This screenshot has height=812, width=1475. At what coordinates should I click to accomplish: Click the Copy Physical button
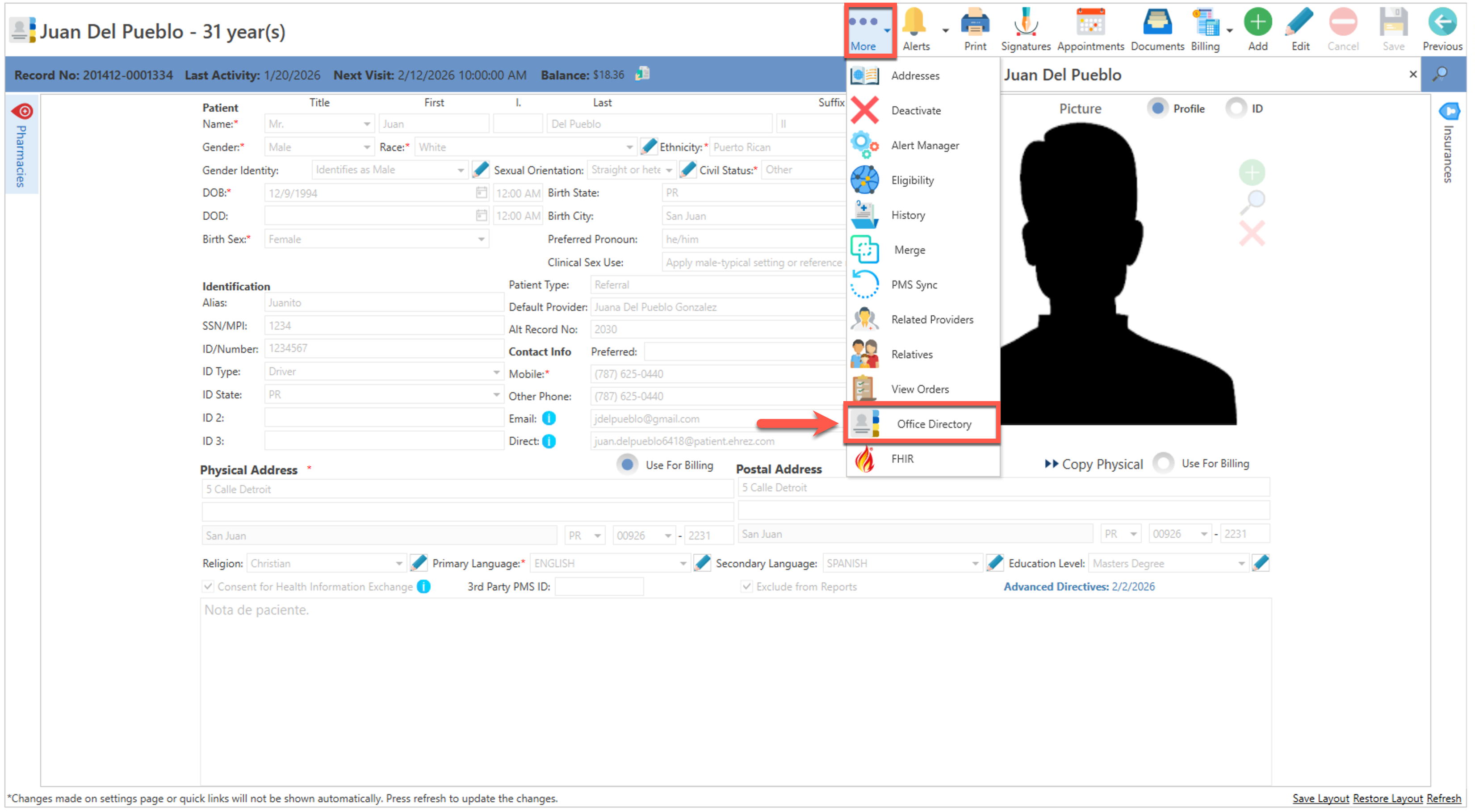tap(1094, 464)
